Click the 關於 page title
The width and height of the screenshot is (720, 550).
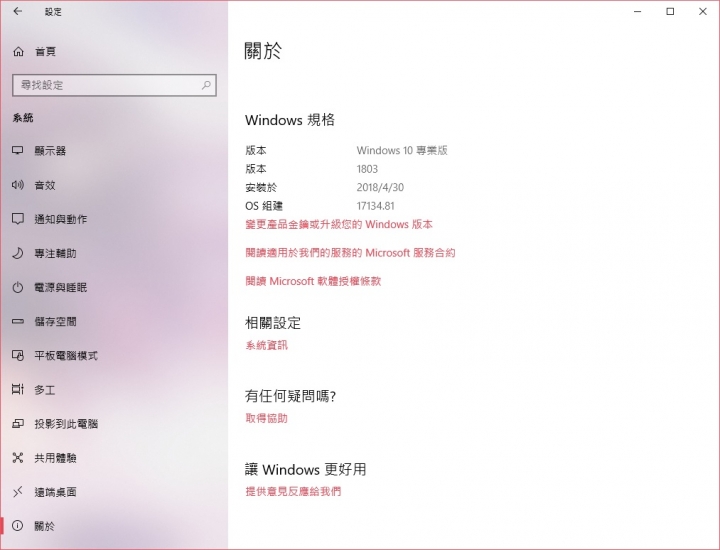click(x=263, y=51)
